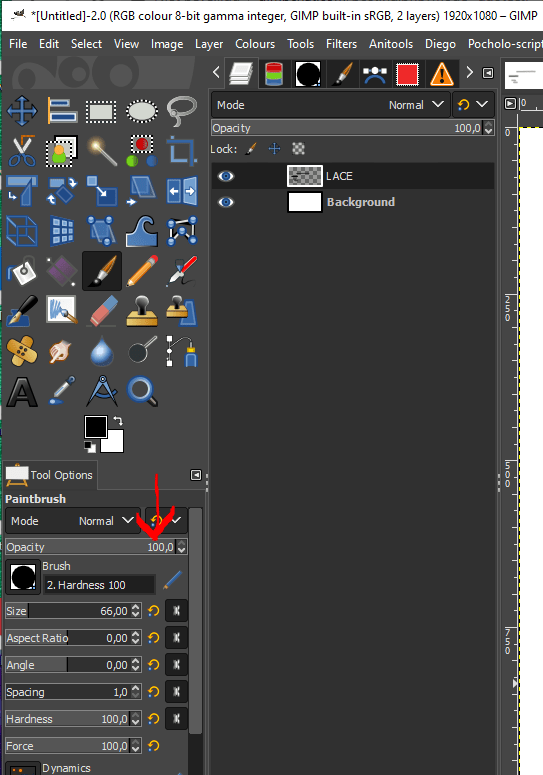Select the Blur/Sharpen droplet tool
The height and width of the screenshot is (775, 543).
pos(102,351)
